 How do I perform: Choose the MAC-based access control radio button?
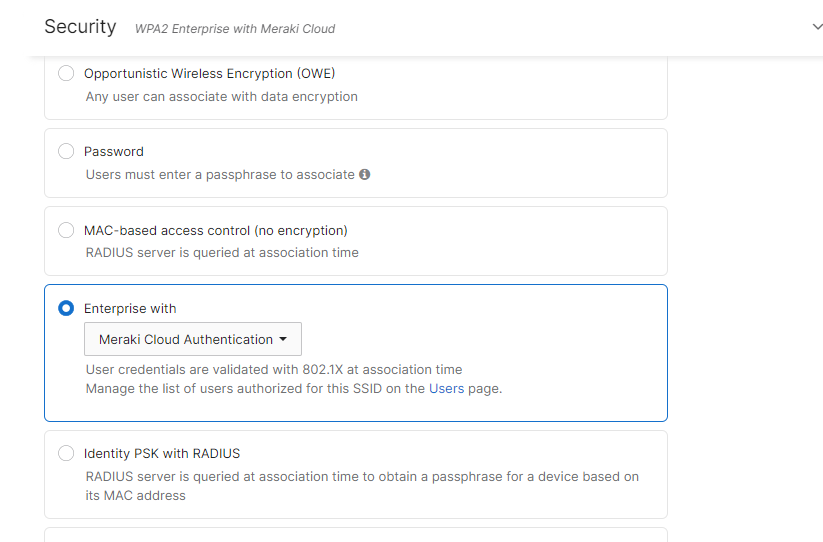(66, 230)
